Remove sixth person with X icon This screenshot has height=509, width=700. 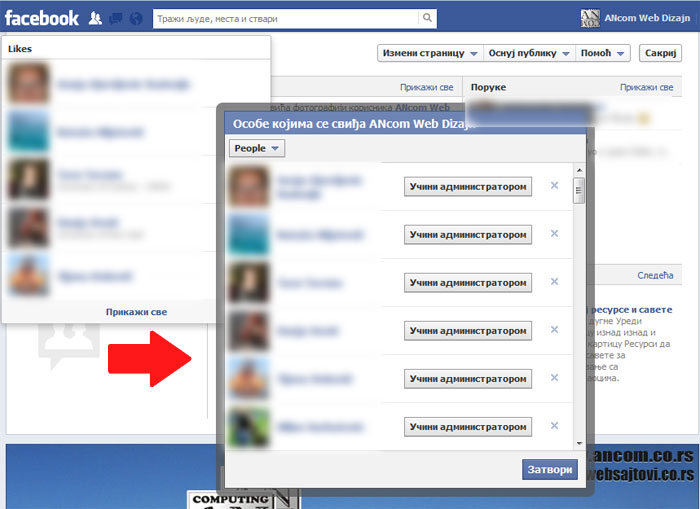pos(554,426)
